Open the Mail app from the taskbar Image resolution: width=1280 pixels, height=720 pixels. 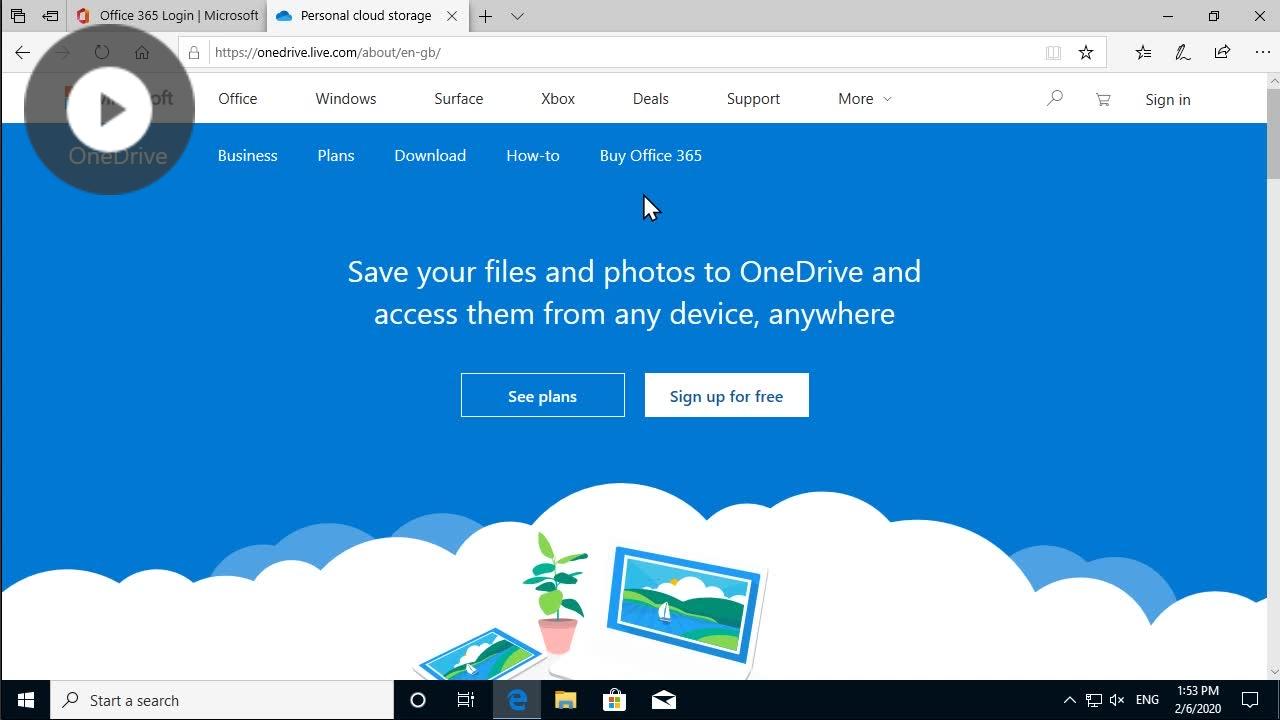tap(663, 700)
